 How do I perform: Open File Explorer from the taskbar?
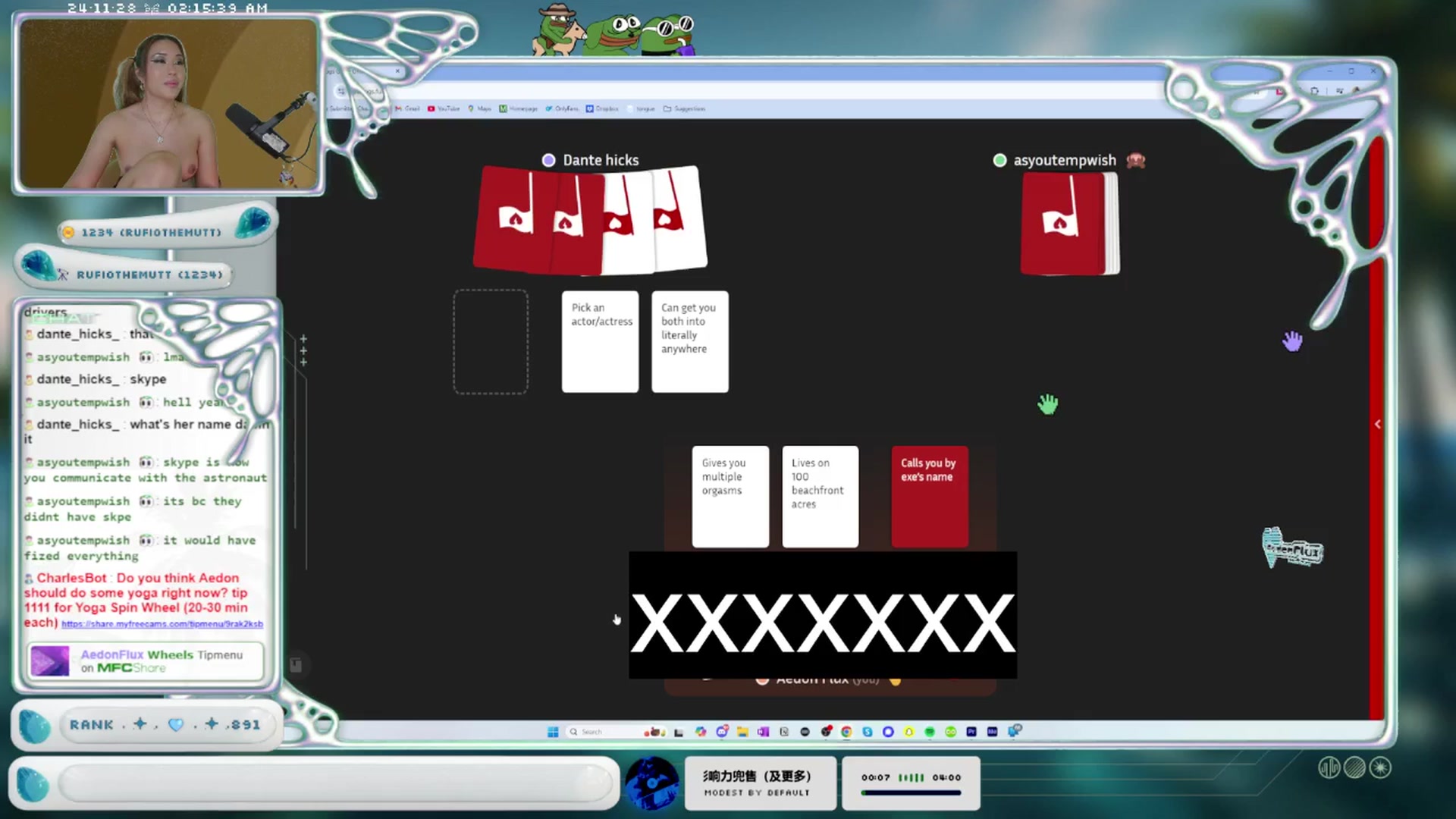[x=742, y=732]
